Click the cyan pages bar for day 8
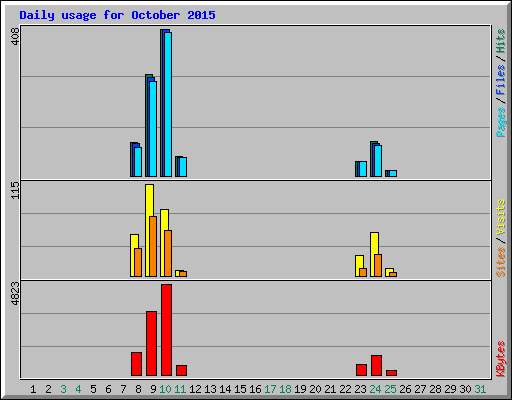Viewport: 512px width, 400px height. pos(138,162)
